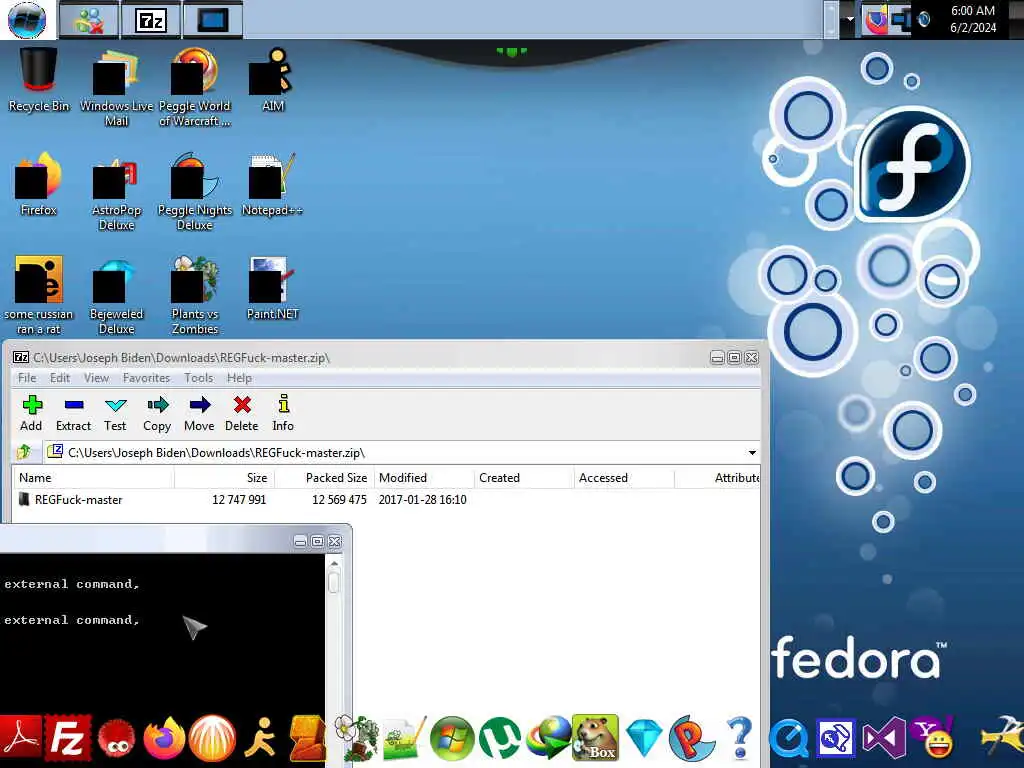The width and height of the screenshot is (1024, 768).
Task: Launch the blue diamond Bejeweled dock icon
Action: click(644, 739)
